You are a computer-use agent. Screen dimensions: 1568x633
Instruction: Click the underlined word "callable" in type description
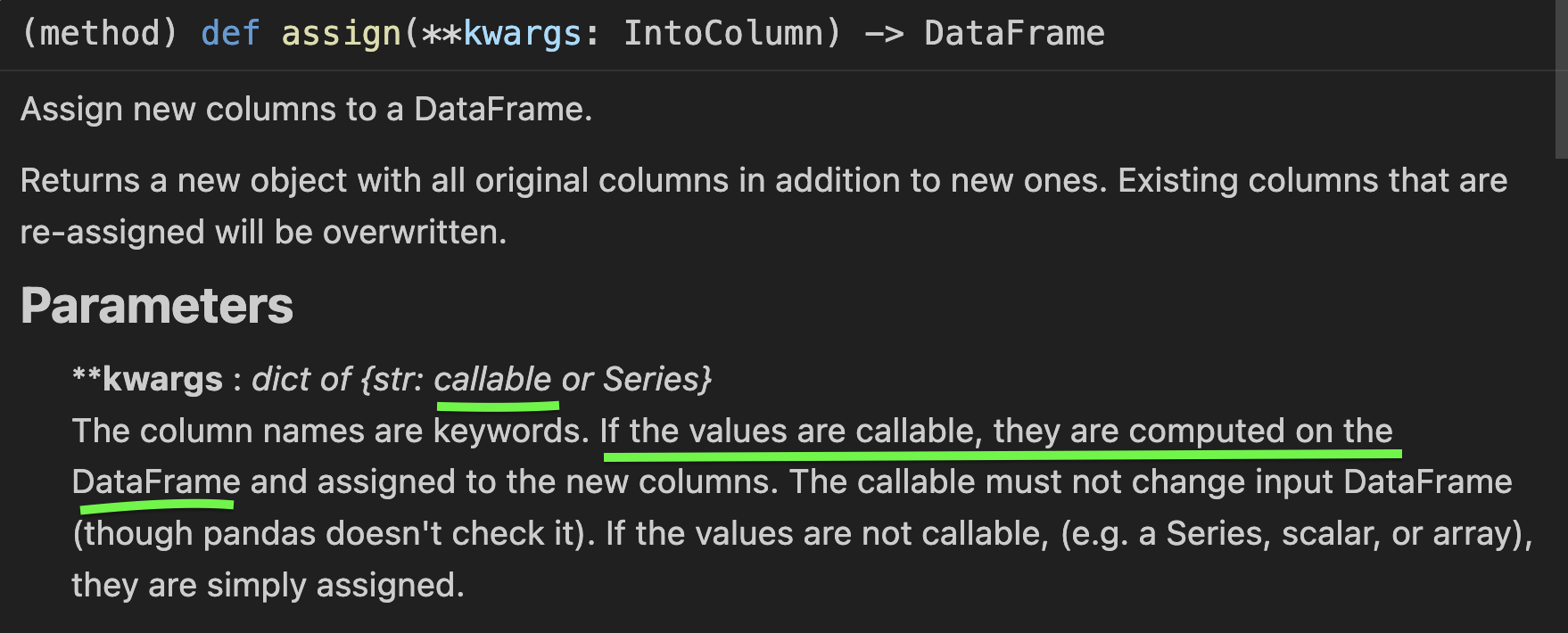tap(492, 380)
